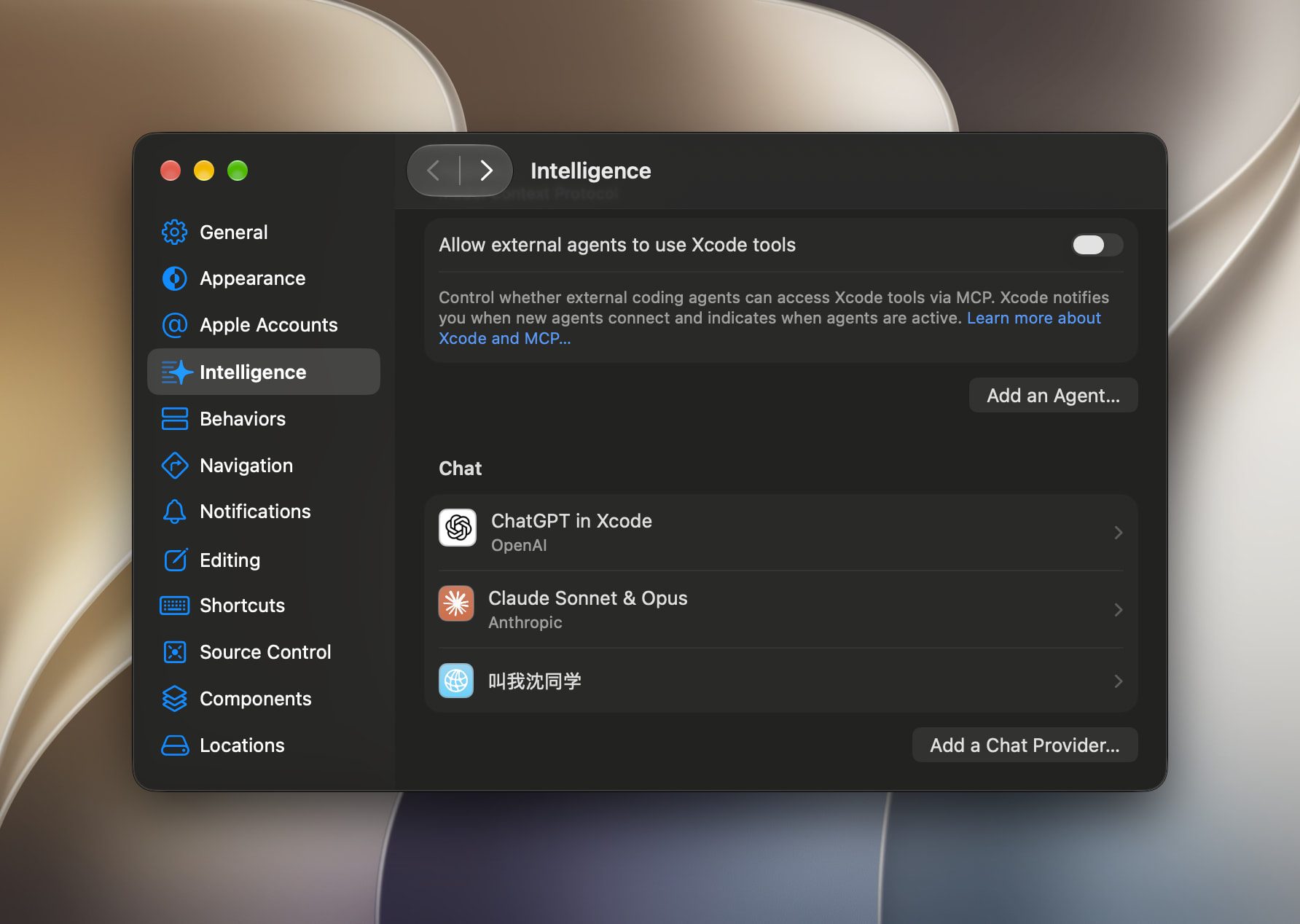Screen dimensions: 1300x924
Task: Switch to Appearance settings
Action: (x=264, y=278)
